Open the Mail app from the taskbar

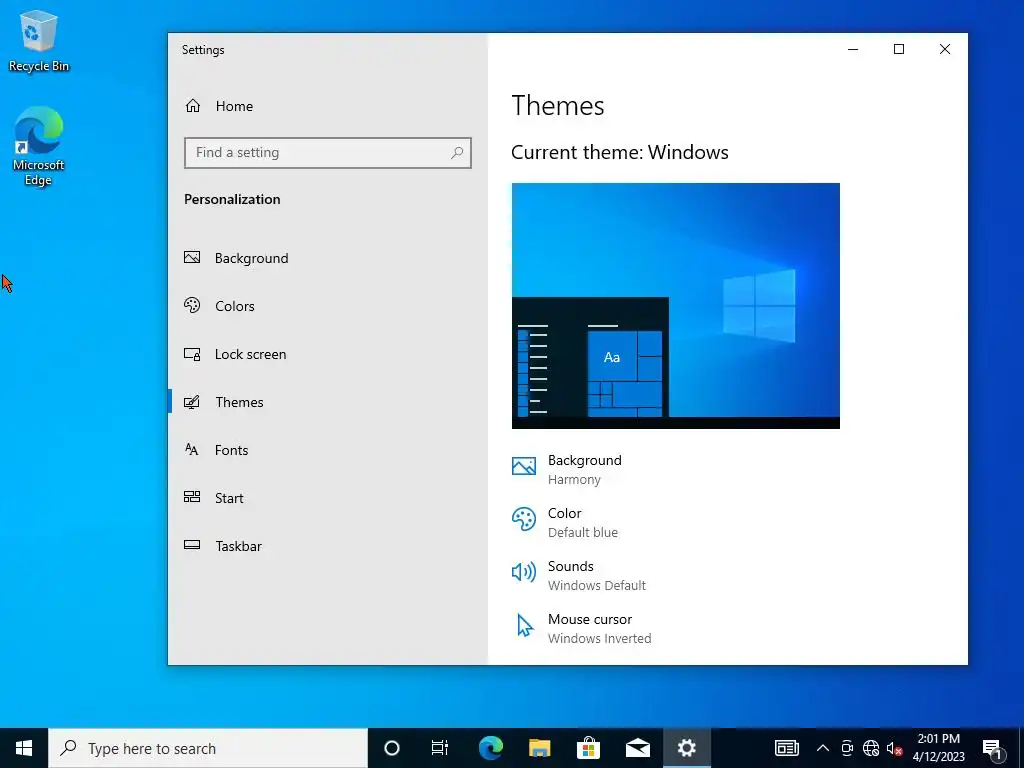click(x=637, y=748)
